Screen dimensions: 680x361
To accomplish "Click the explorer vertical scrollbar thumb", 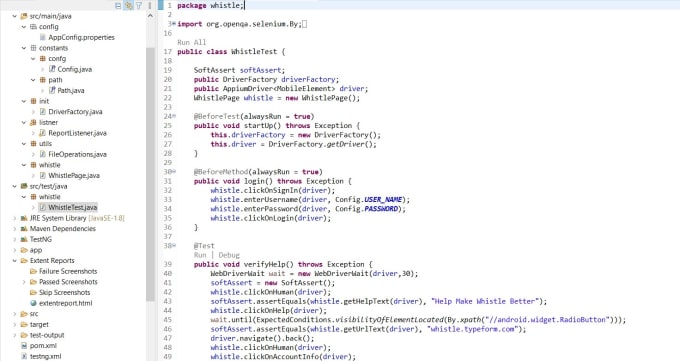I will pyautogui.click(x=150, y=174).
